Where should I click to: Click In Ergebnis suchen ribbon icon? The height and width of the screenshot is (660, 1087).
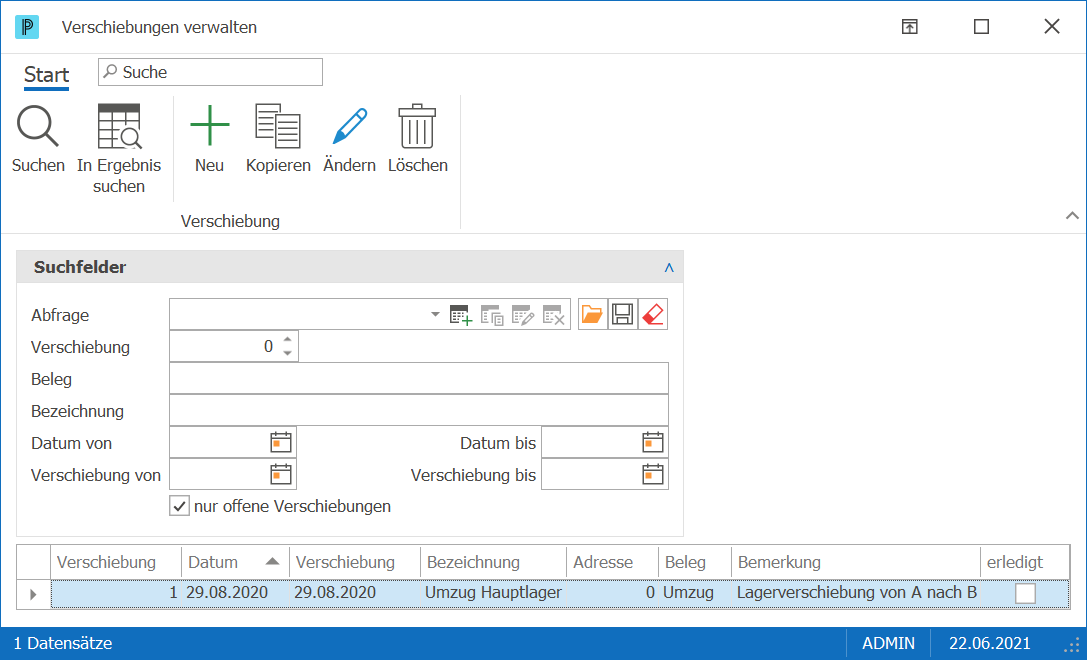pyautogui.click(x=119, y=126)
